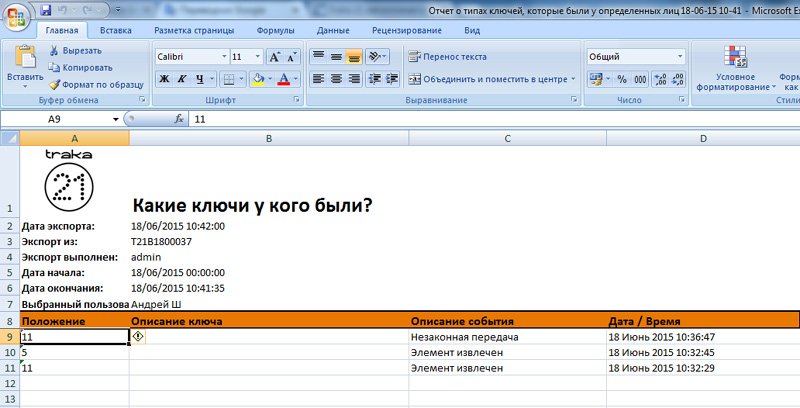800x408 pixels.
Task: Click the fx insert function icon
Action: click(179, 119)
